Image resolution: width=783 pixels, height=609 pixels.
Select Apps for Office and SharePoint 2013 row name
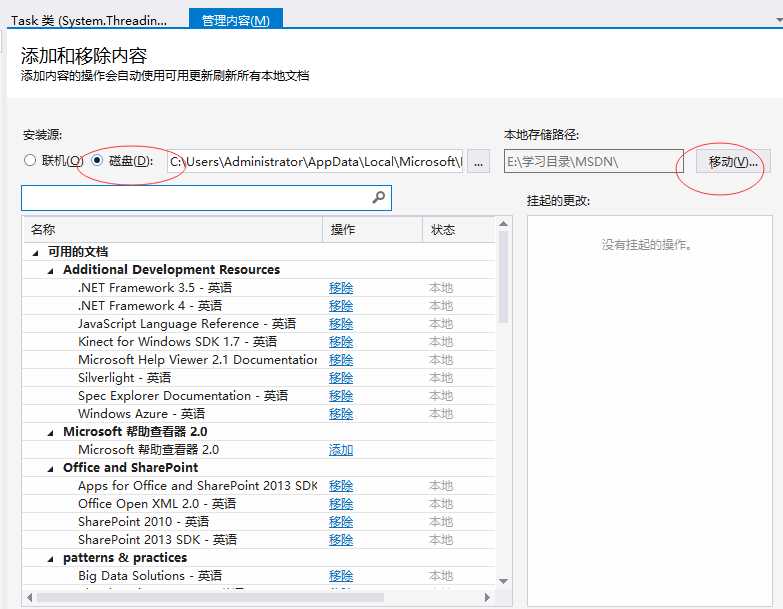coord(198,486)
